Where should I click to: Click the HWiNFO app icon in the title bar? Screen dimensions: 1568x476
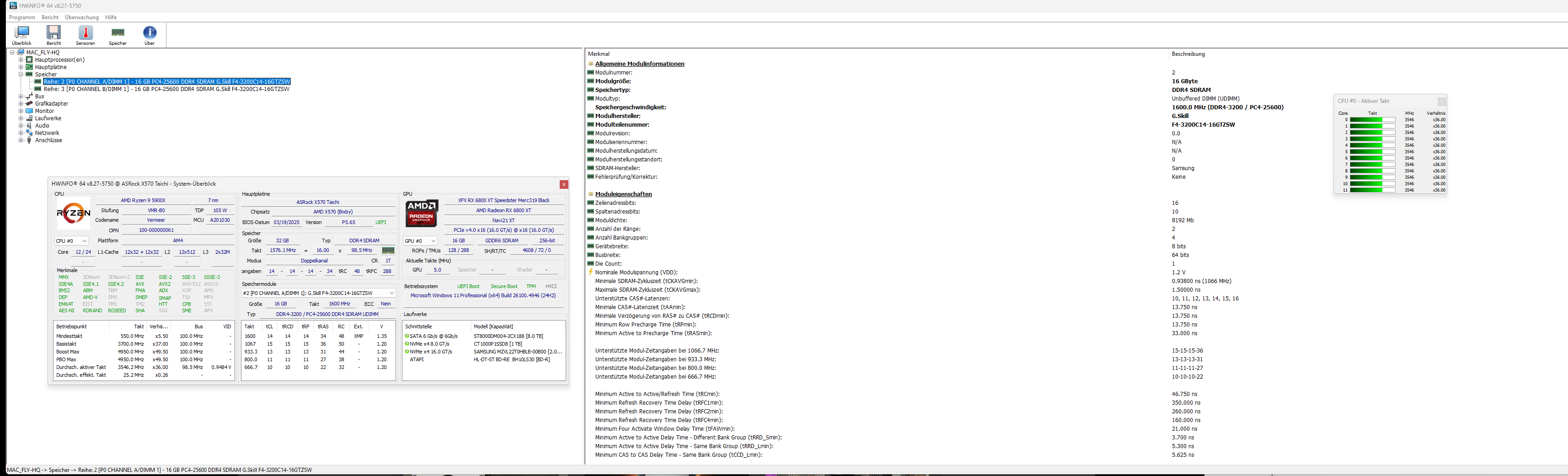coord(13,5)
